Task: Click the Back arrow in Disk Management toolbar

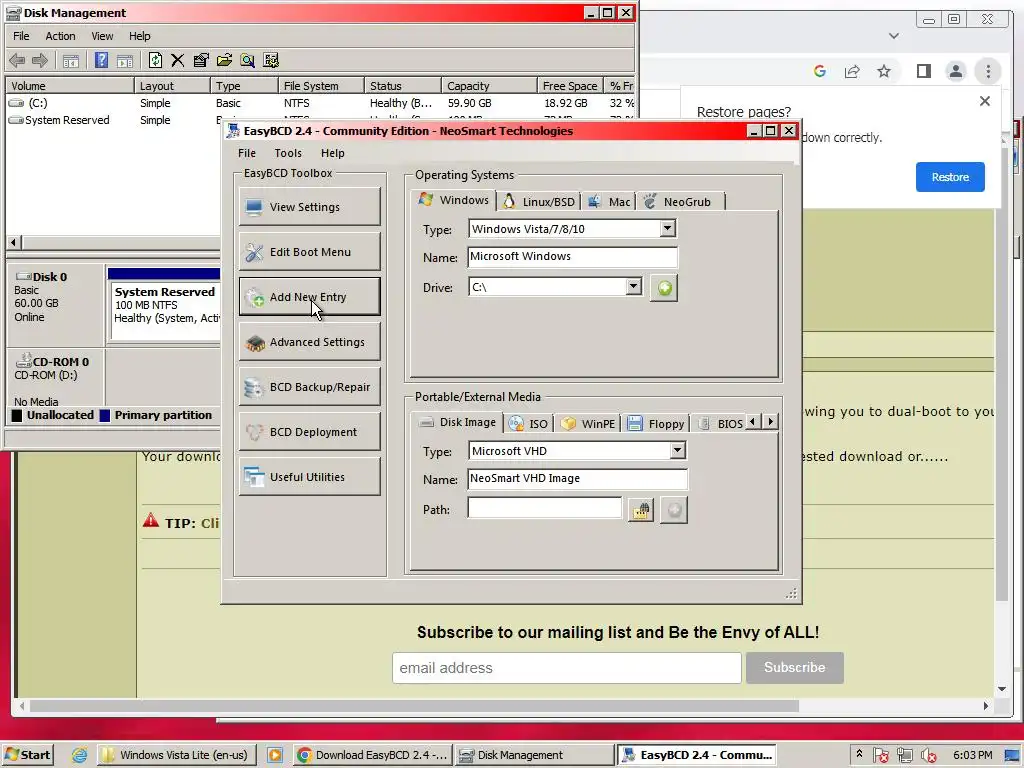Action: pyautogui.click(x=17, y=61)
